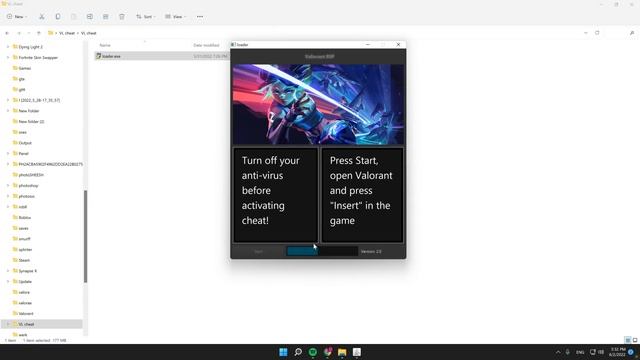640x360 pixels.
Task: Switch to large thumbnails view icon
Action: [x=635, y=340]
